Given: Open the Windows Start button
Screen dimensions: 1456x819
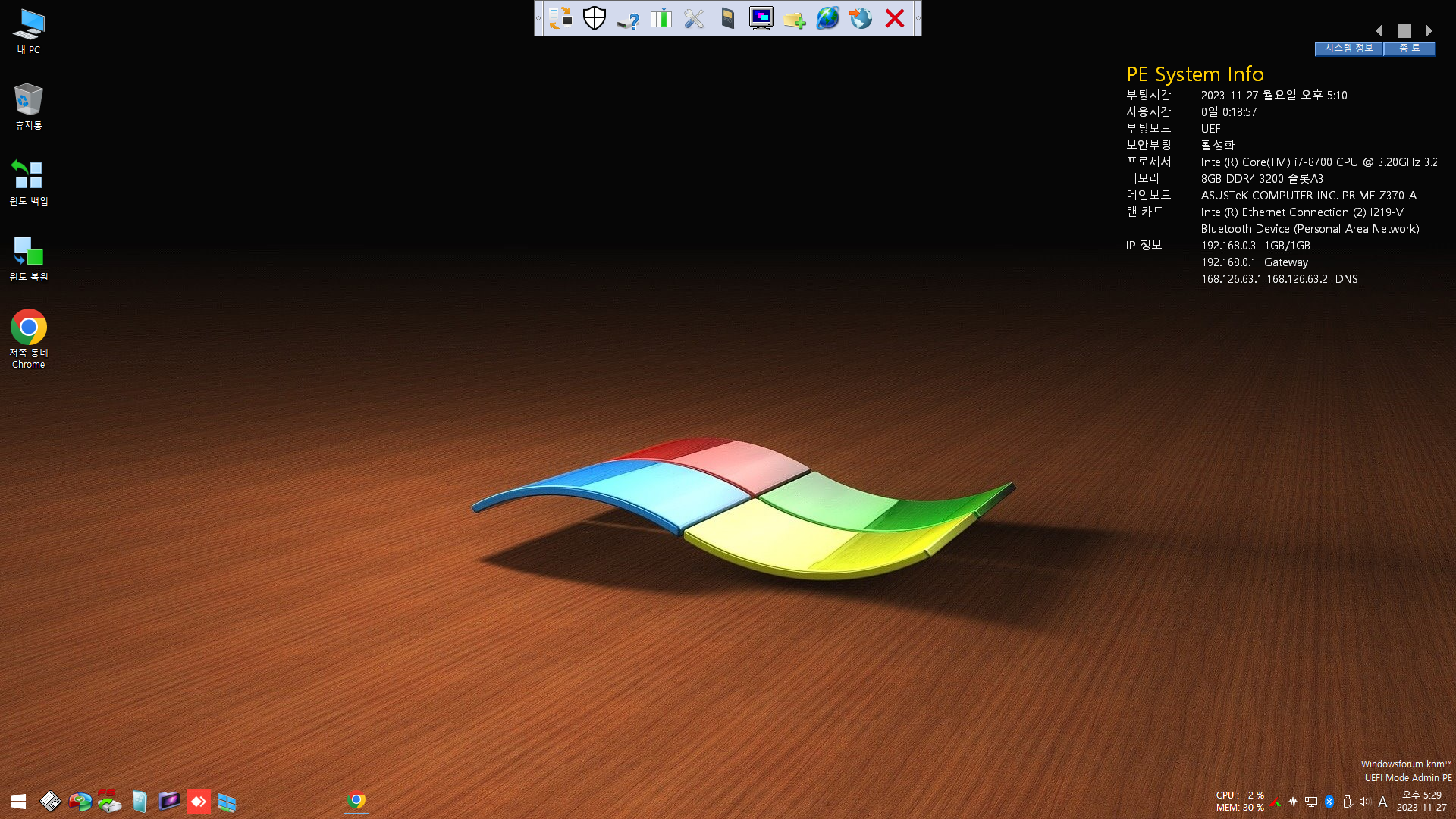Looking at the screenshot, I should 18,802.
